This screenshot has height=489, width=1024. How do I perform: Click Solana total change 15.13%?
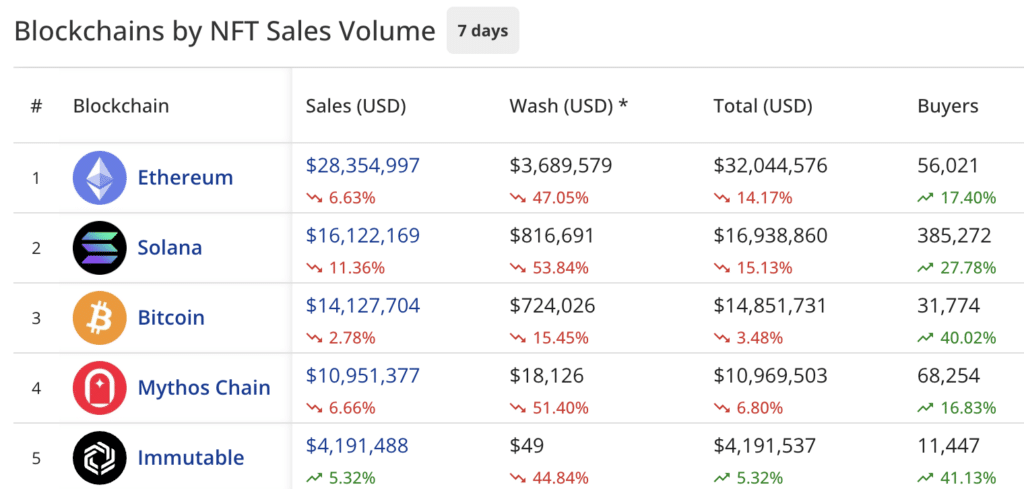[x=753, y=268]
